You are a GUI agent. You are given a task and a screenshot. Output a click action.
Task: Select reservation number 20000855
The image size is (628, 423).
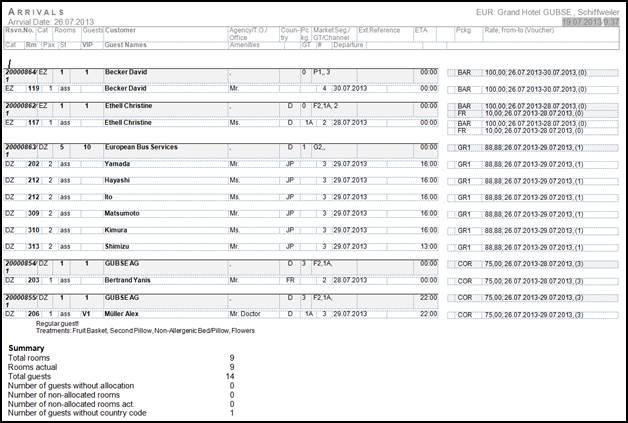21,298
